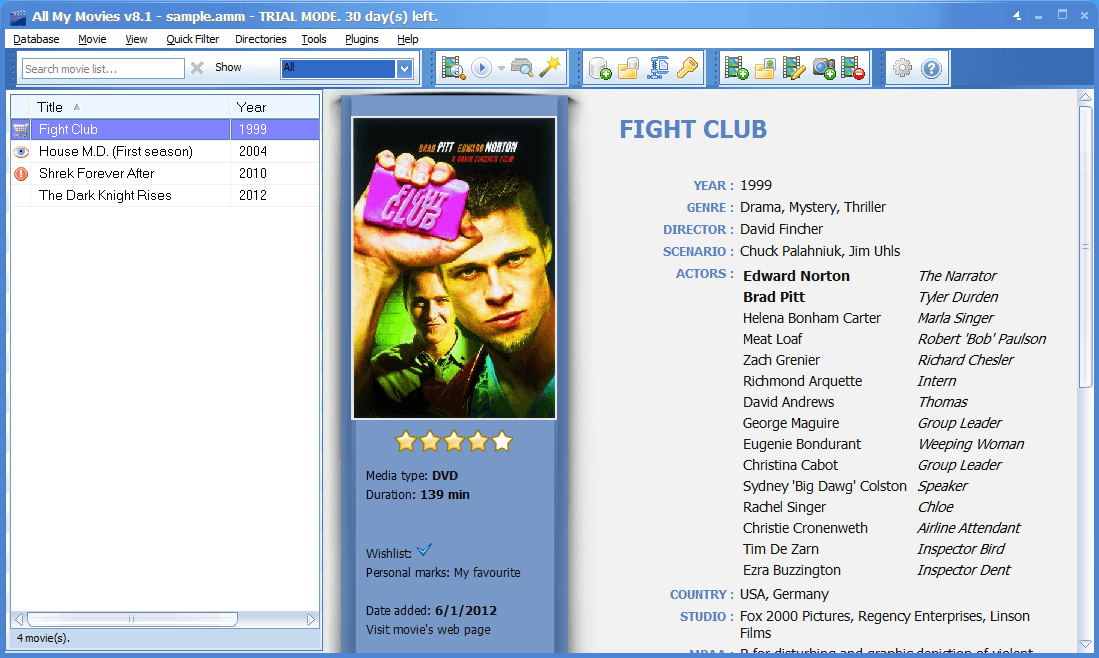The image size is (1099, 658).
Task: Click the search movie filmstrip icon
Action: pyautogui.click(x=453, y=68)
